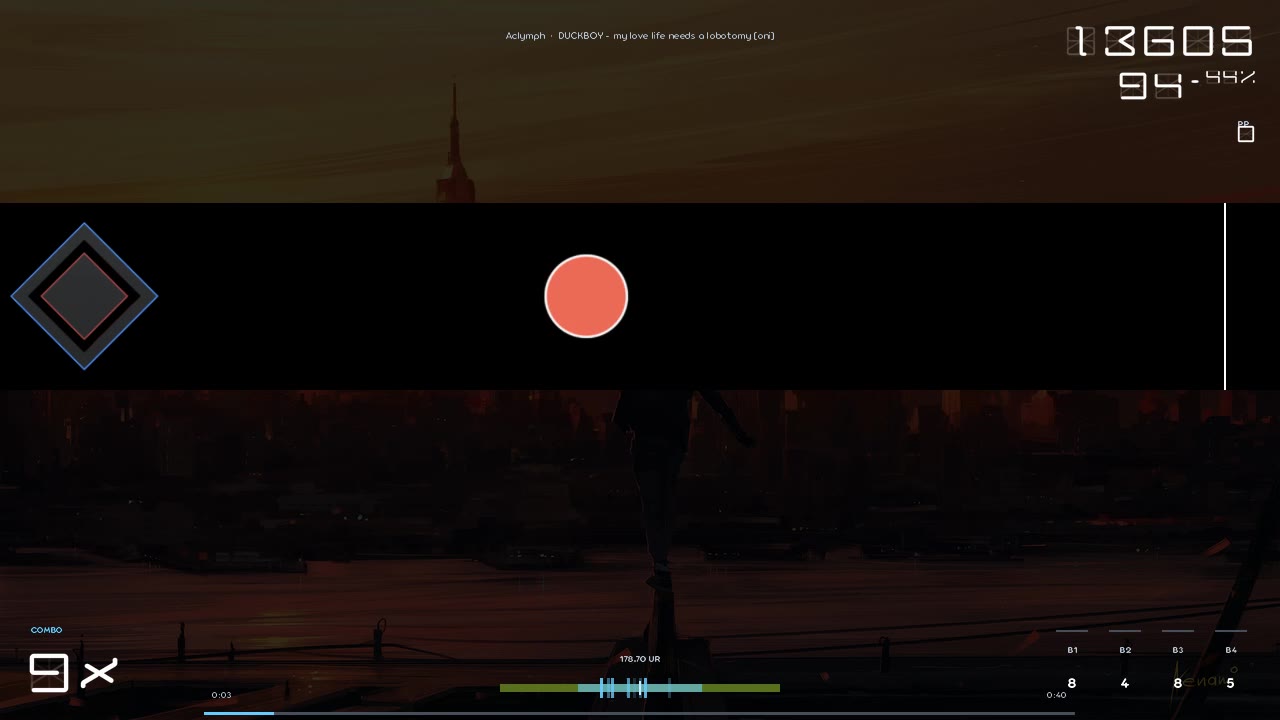
Task: Click the white vertical bar line
Action: pos(1225,296)
